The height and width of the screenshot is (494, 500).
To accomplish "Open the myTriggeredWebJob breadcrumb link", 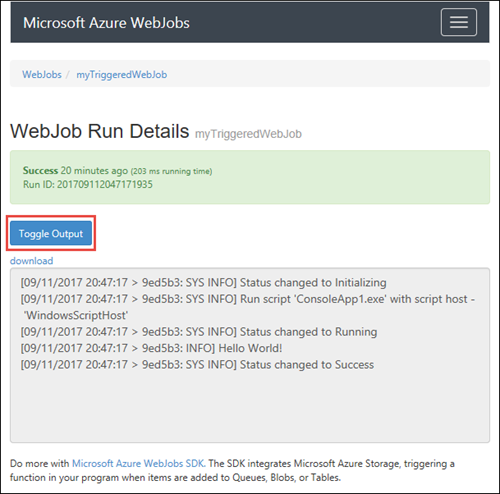I will coord(122,75).
